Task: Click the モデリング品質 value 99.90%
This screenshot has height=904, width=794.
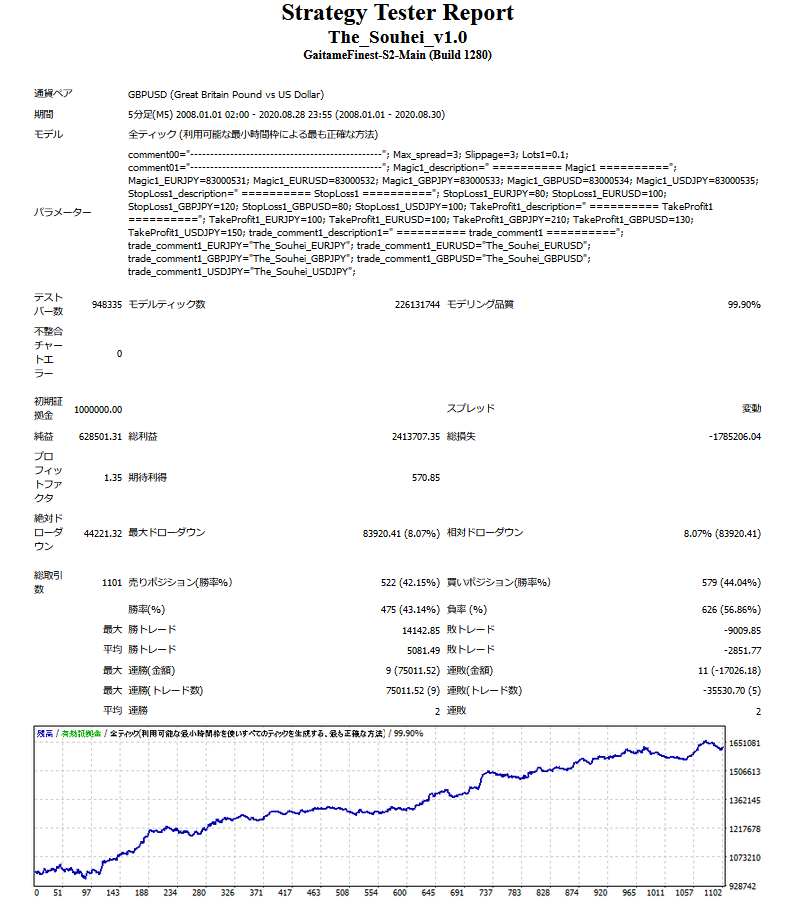Action: pos(744,305)
